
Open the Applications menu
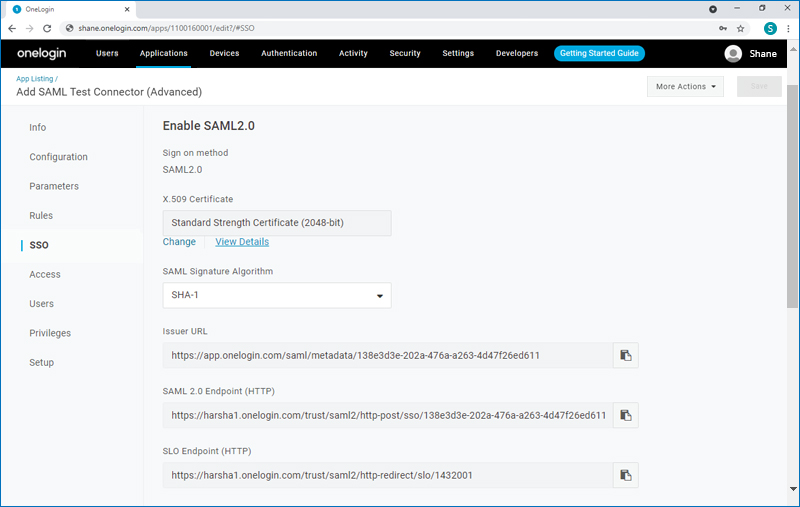pos(164,53)
